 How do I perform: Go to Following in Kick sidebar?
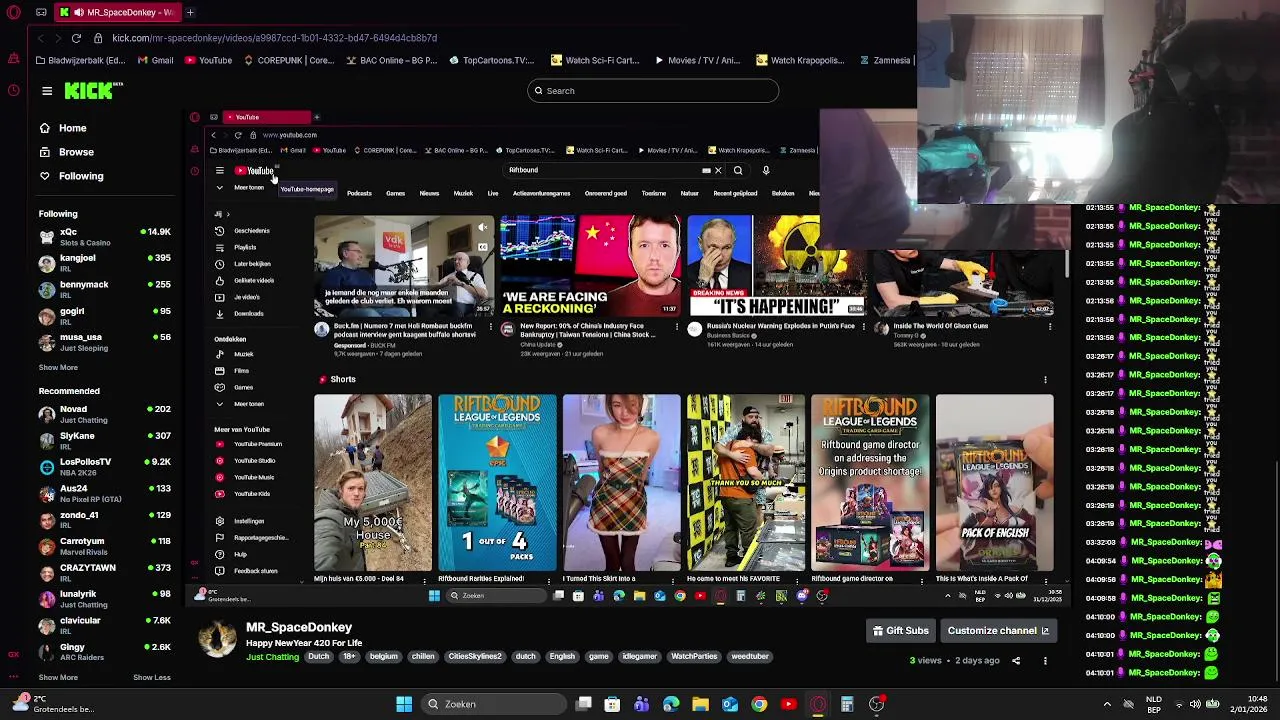tap(81, 176)
